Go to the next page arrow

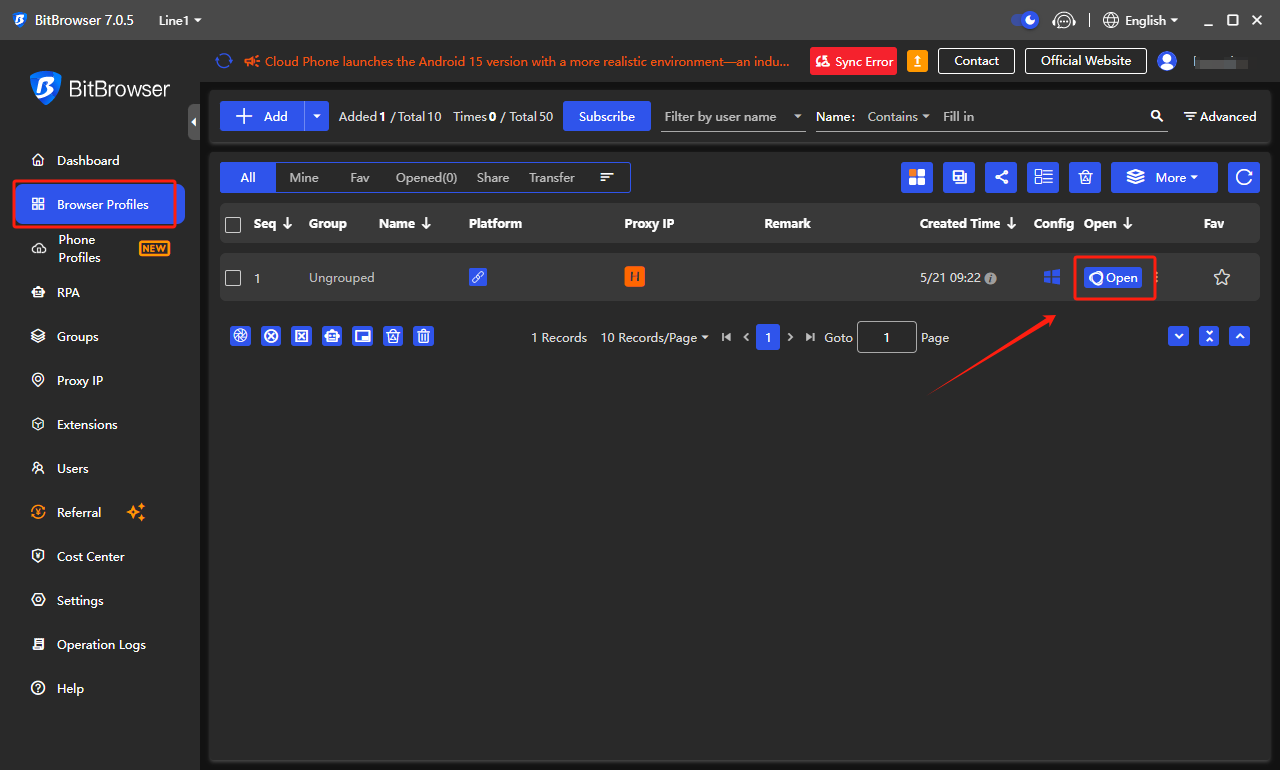[790, 338]
